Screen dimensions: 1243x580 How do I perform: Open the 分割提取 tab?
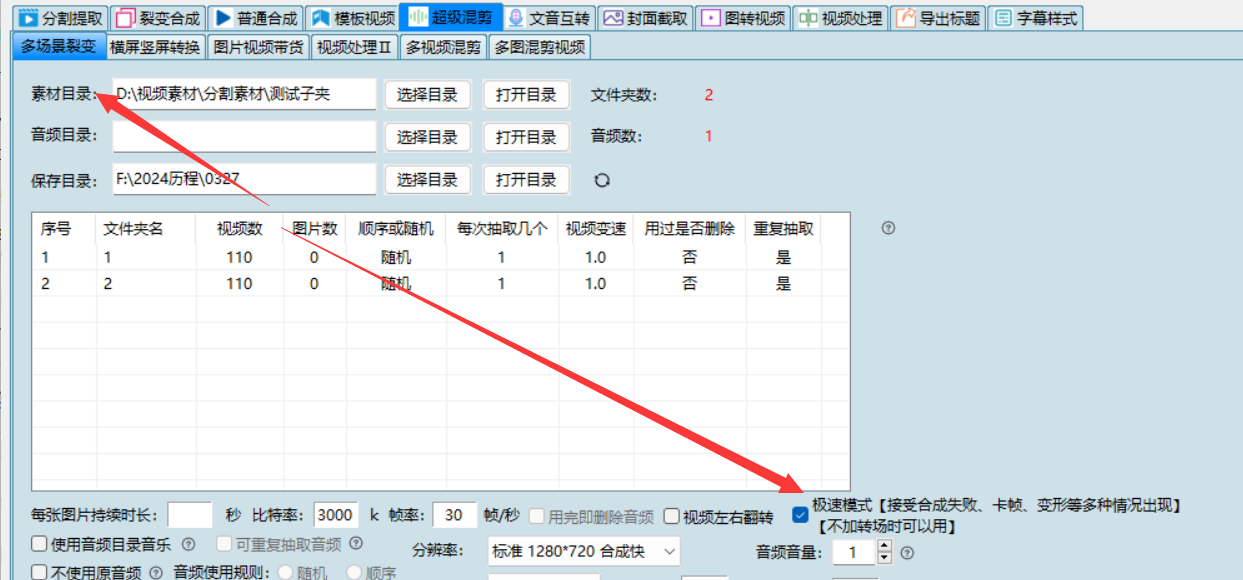62,18
